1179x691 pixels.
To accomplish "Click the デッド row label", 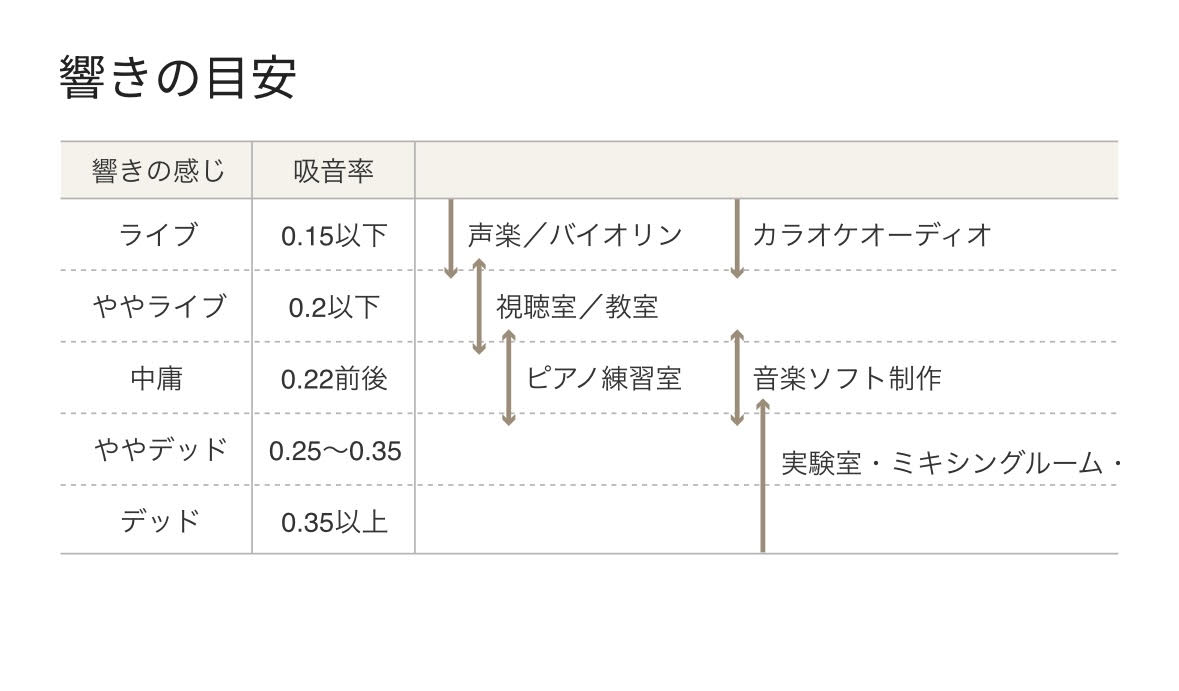I will [x=159, y=520].
